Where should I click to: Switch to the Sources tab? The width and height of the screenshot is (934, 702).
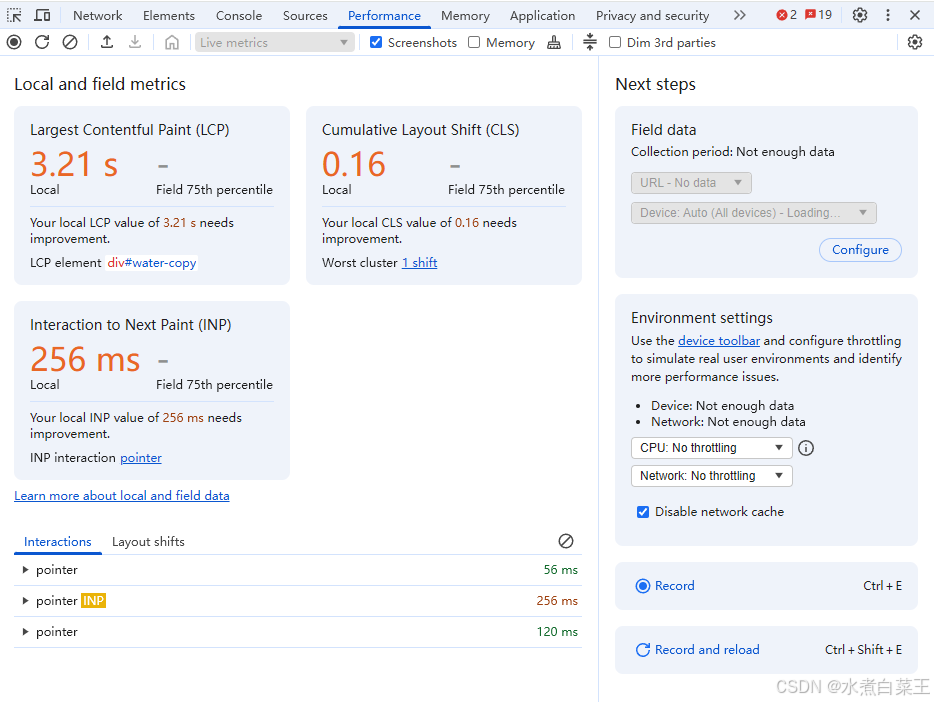tap(305, 15)
